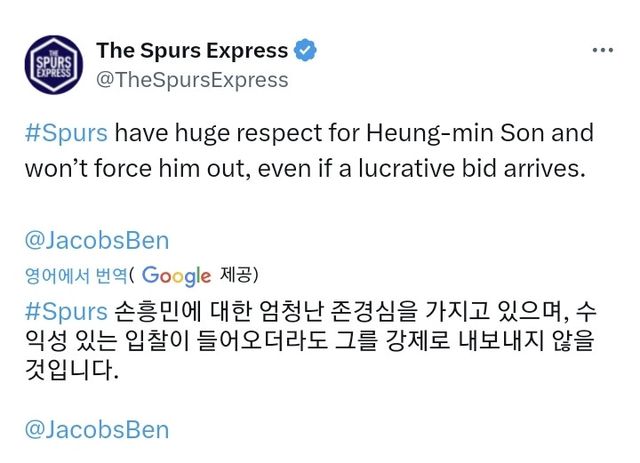The height and width of the screenshot is (463, 640).
Task: Click the Spurs Express profile avatar
Action: click(x=53, y=64)
